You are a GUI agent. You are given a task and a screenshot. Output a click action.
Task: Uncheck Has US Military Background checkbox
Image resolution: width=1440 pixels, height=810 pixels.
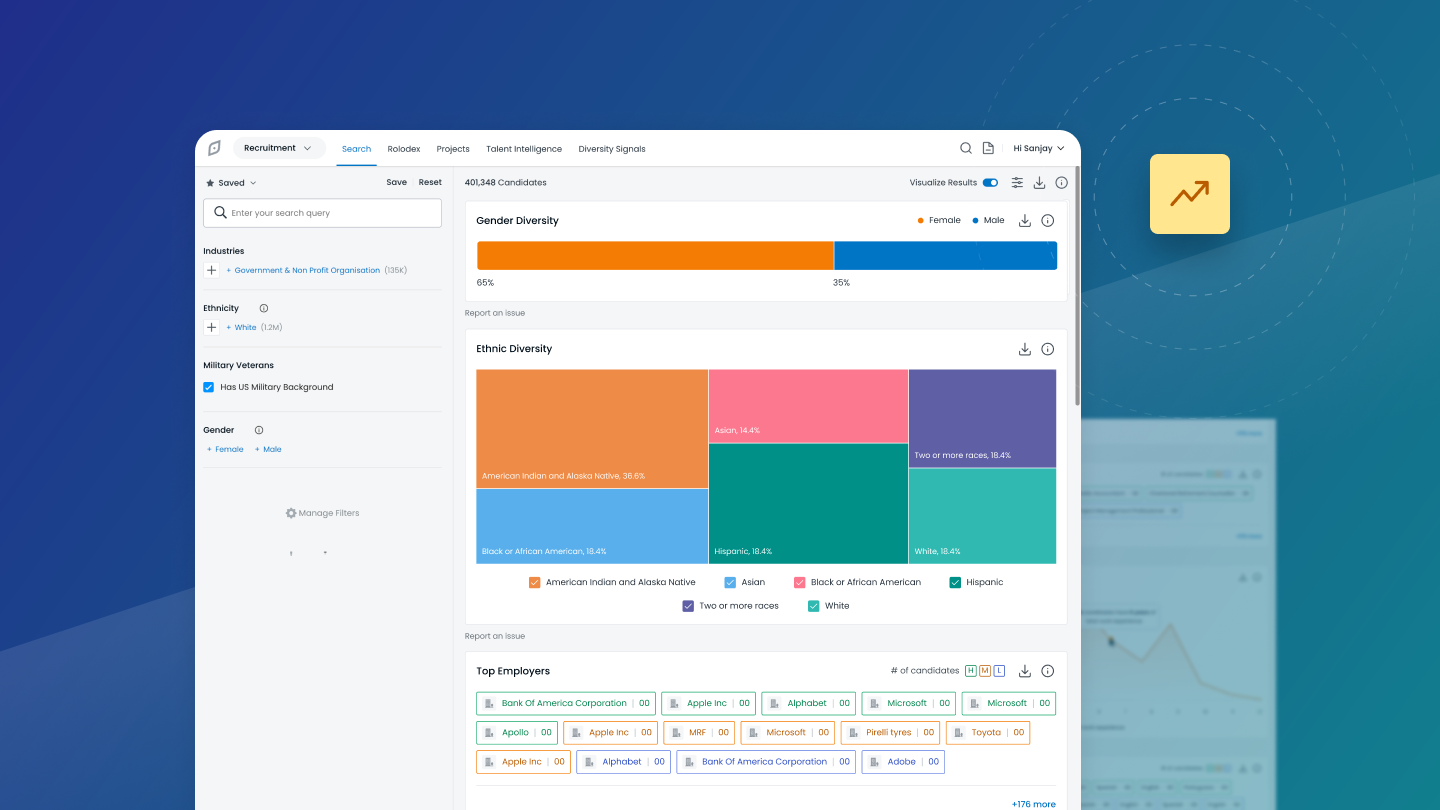click(x=209, y=387)
